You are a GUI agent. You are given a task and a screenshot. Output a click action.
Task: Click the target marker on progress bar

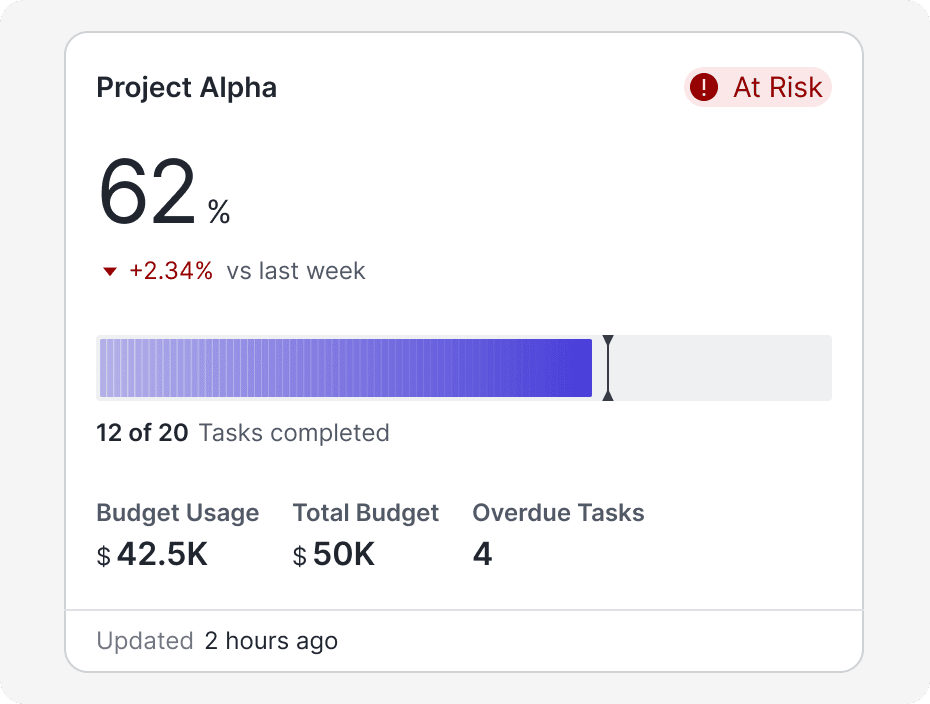pyautogui.click(x=608, y=368)
